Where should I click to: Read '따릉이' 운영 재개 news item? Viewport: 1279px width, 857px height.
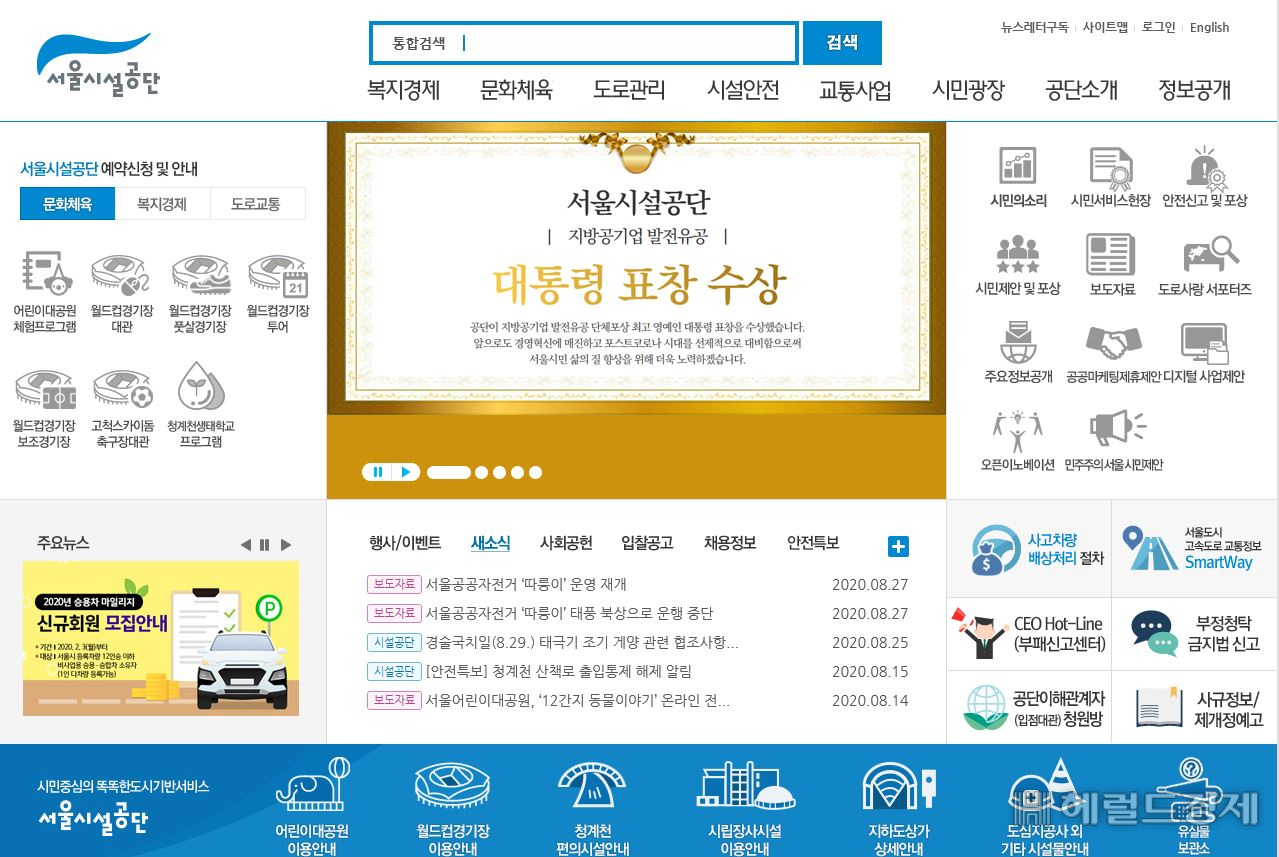[526, 584]
